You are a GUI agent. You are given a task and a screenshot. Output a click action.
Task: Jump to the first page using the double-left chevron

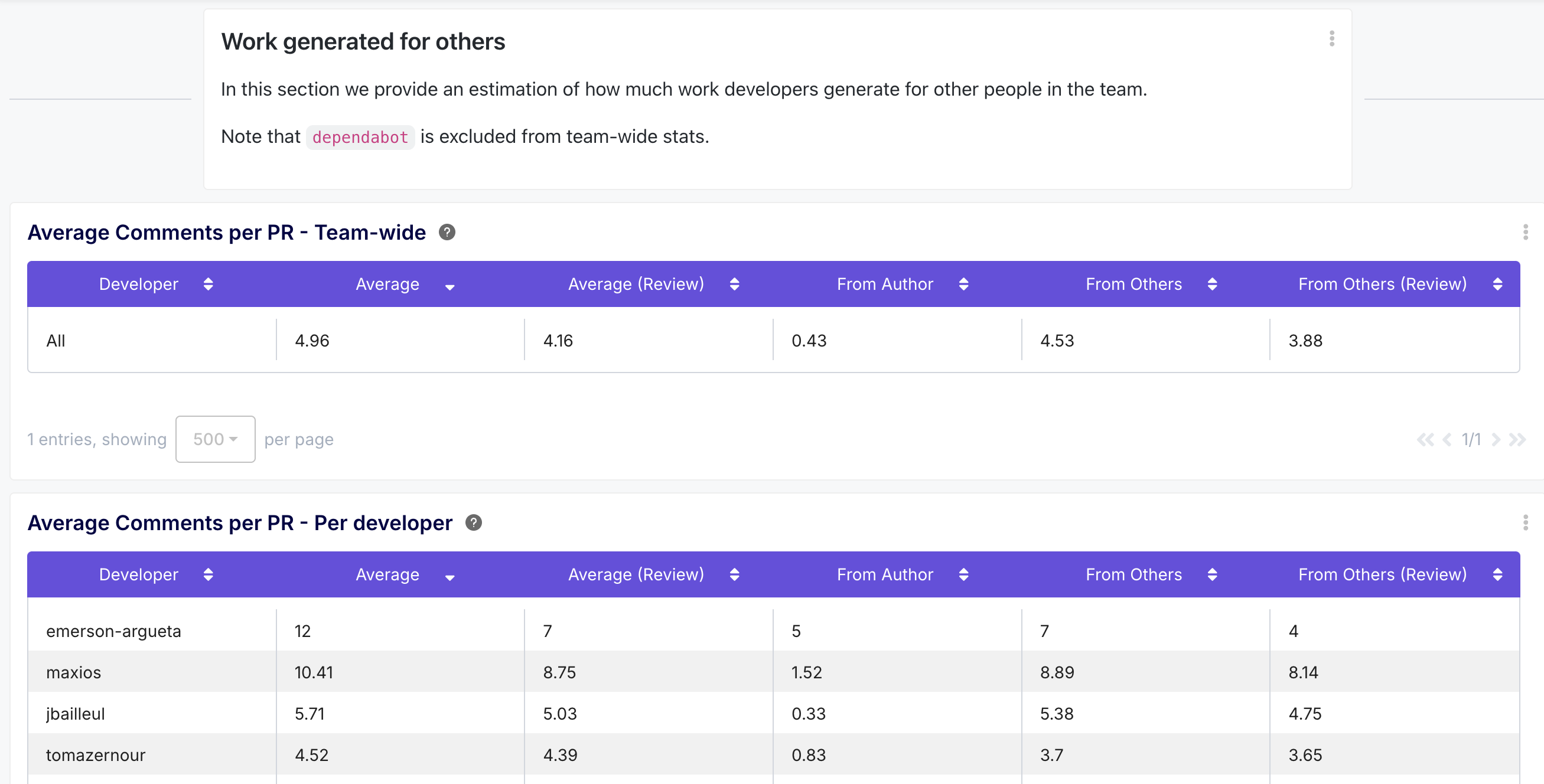click(x=1424, y=440)
